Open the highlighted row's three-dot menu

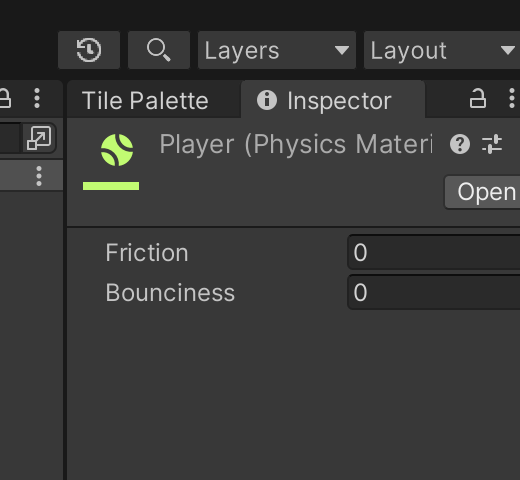tap(39, 176)
